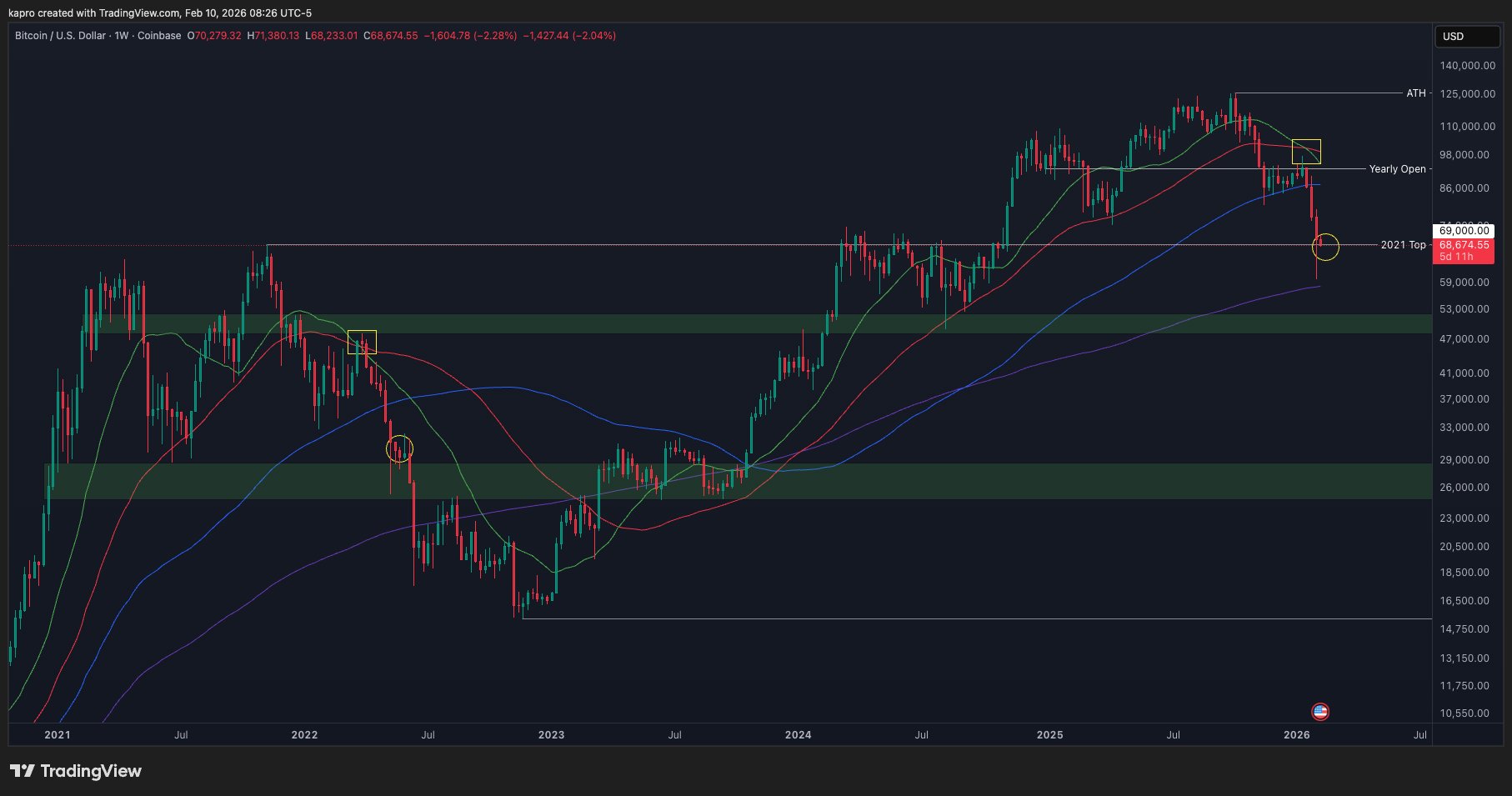Click the TradingView logo at bottom left
The image size is (1512, 796).
(74, 771)
